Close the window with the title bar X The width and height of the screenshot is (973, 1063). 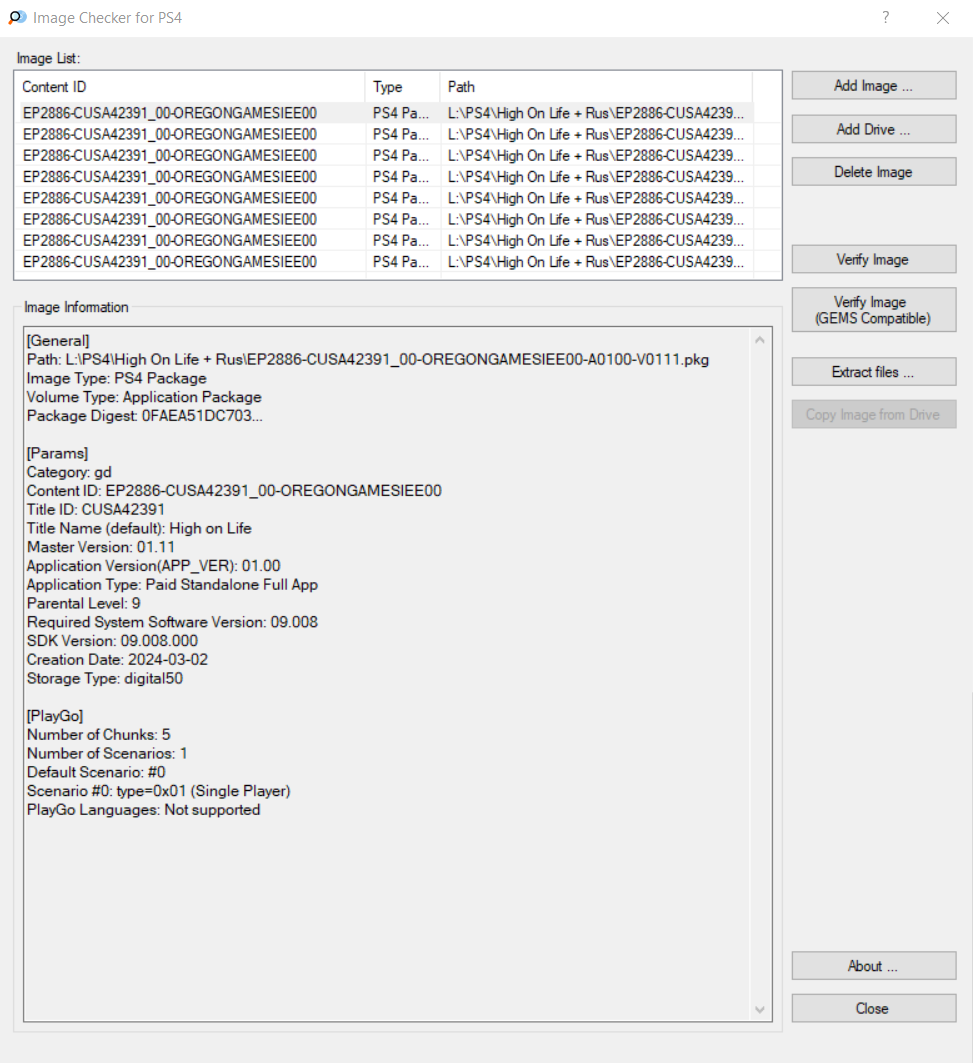[x=942, y=18]
